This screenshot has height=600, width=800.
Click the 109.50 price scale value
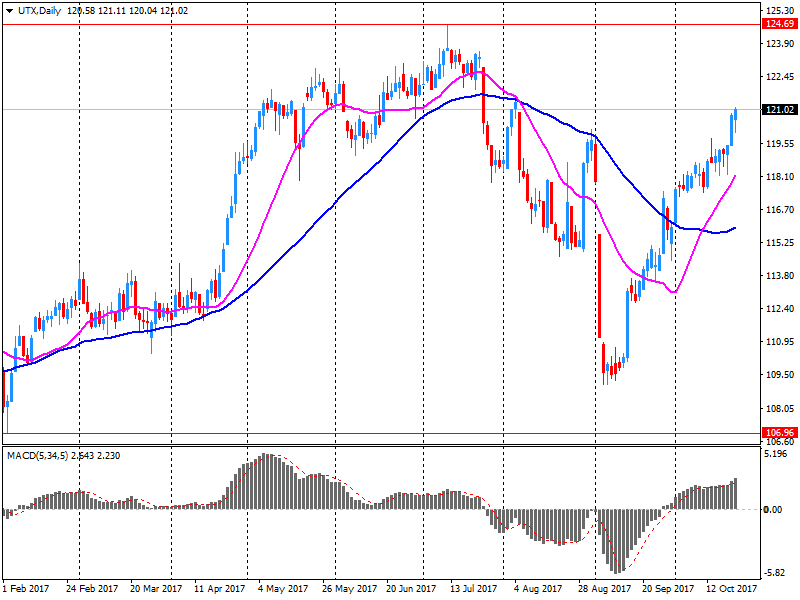(x=780, y=374)
